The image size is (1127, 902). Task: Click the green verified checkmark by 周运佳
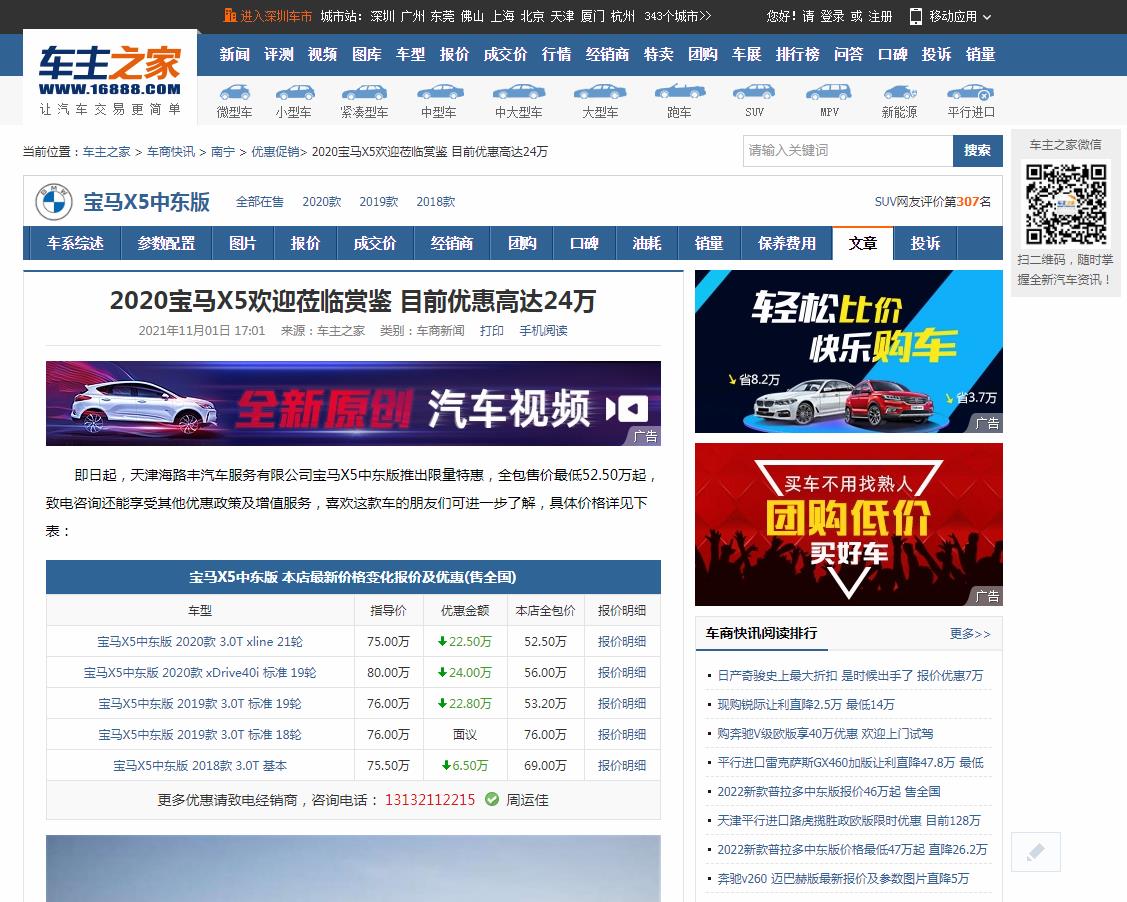(492, 799)
